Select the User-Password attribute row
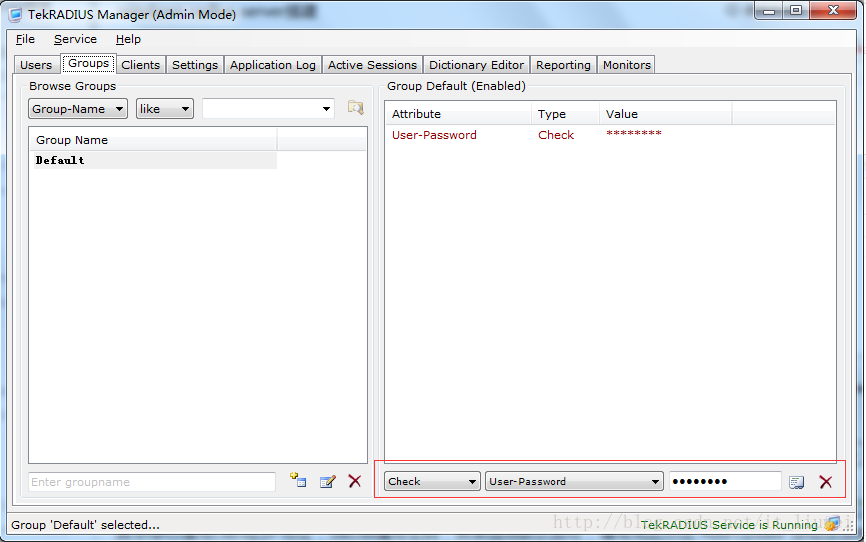Viewport: 866px width, 542px height. [434, 135]
